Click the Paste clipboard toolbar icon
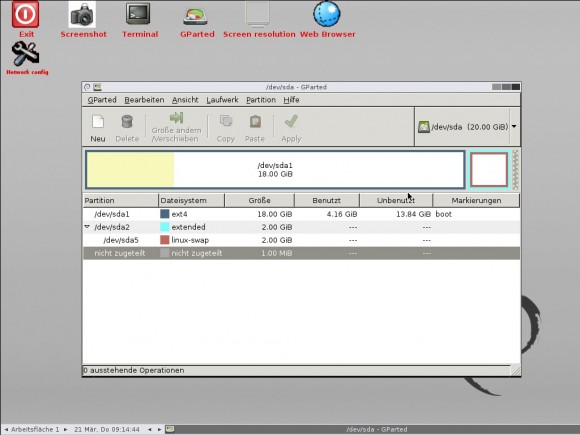580x435 pixels. (255, 121)
